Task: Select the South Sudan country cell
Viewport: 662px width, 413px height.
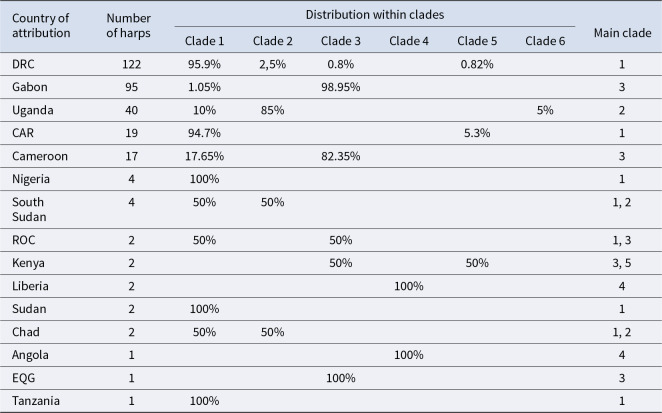Action: 29,209
